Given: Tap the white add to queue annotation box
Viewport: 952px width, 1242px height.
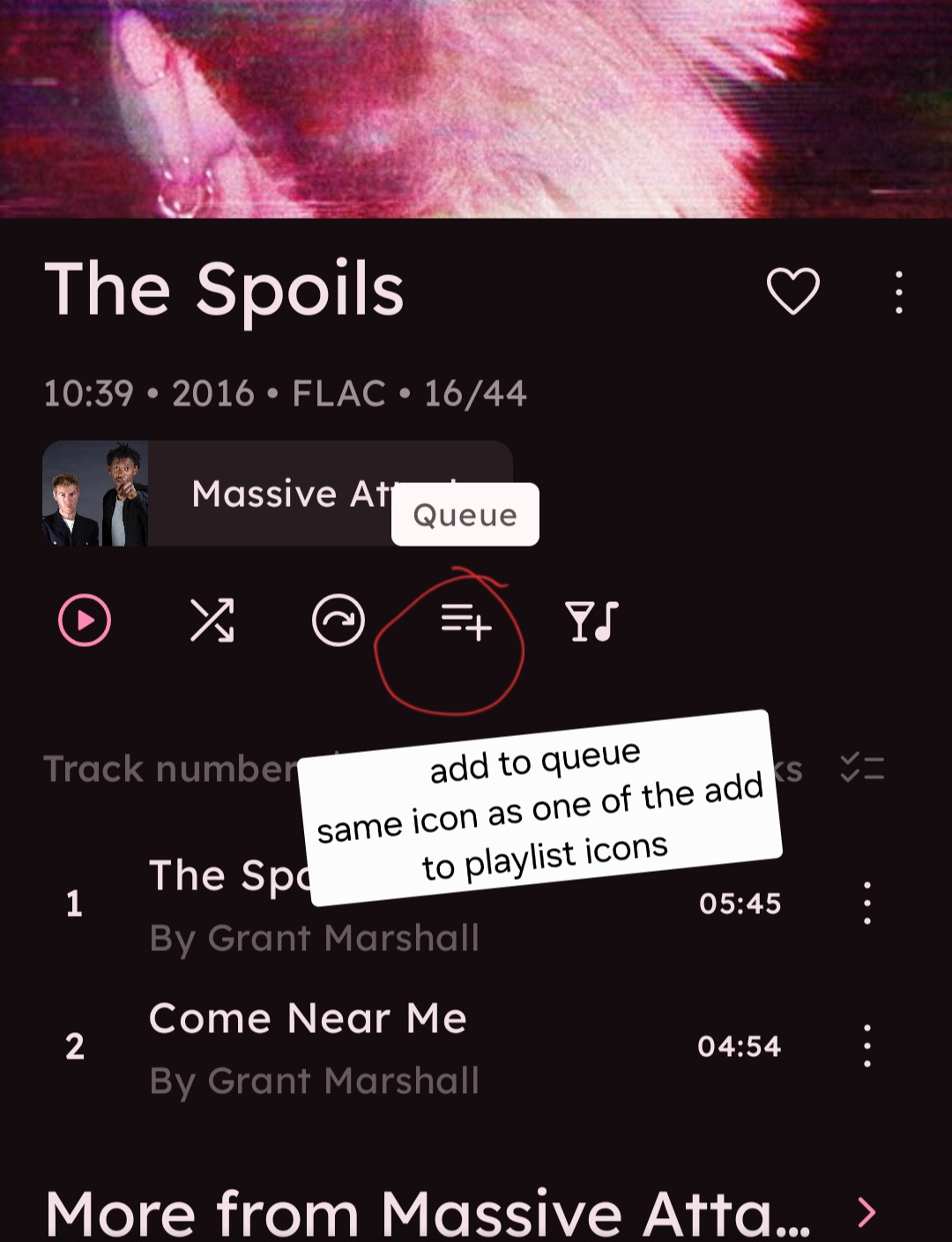Looking at the screenshot, I should (x=539, y=807).
